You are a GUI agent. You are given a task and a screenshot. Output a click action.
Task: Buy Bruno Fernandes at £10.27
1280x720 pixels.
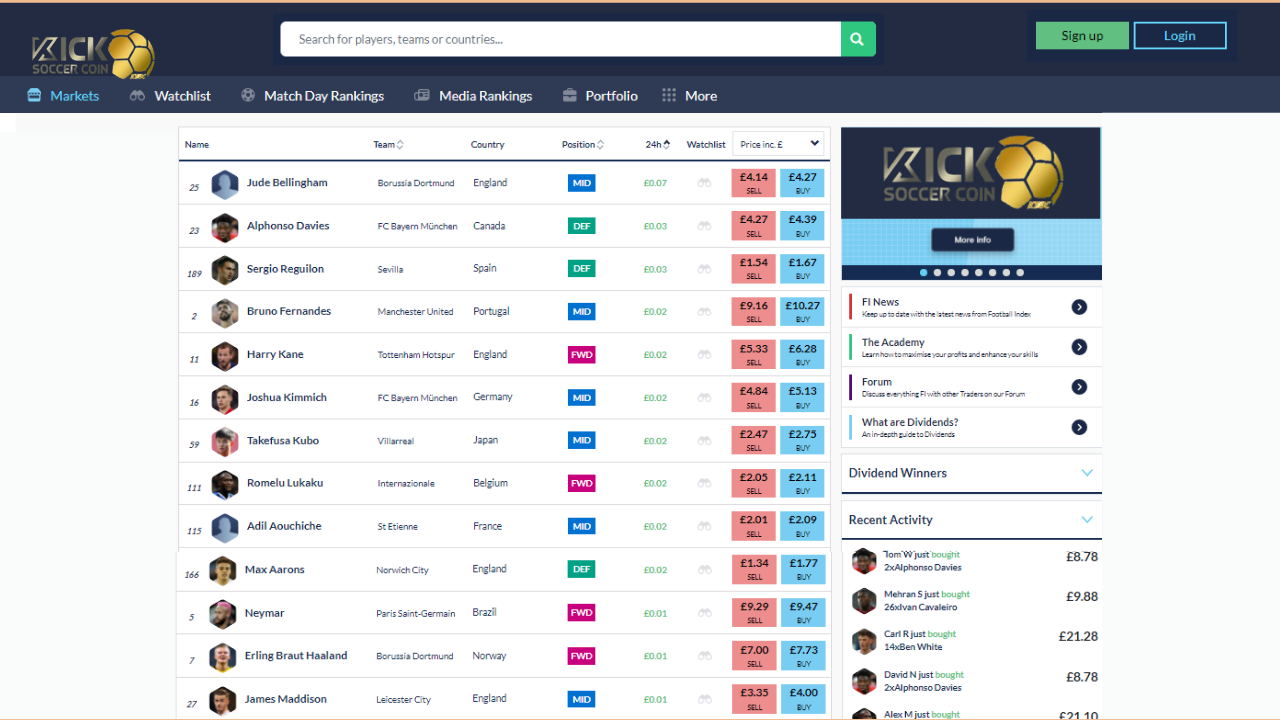coord(803,312)
